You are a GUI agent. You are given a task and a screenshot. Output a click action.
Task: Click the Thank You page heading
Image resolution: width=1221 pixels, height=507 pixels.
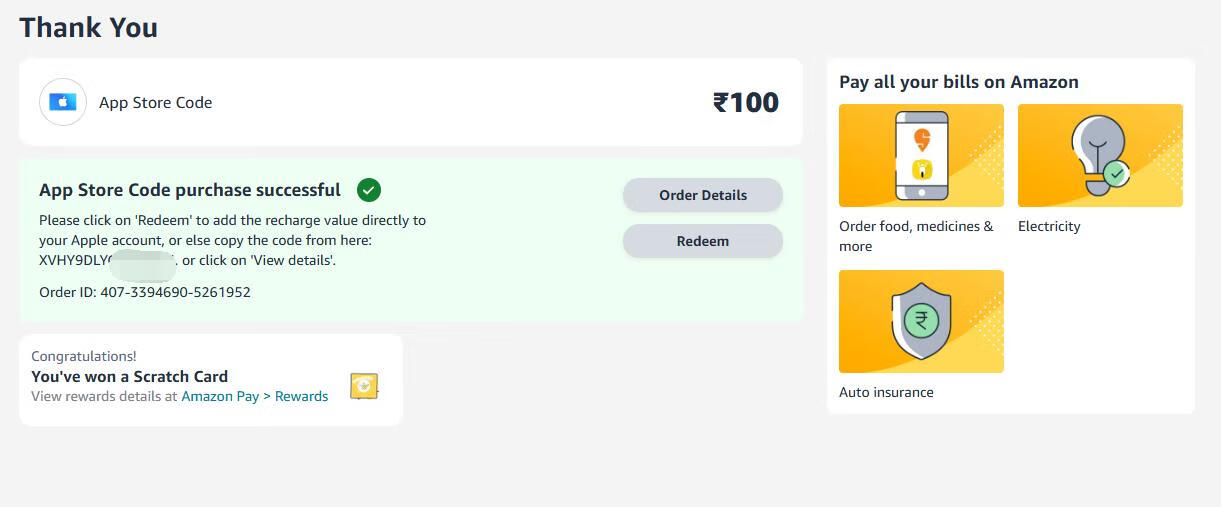point(88,27)
